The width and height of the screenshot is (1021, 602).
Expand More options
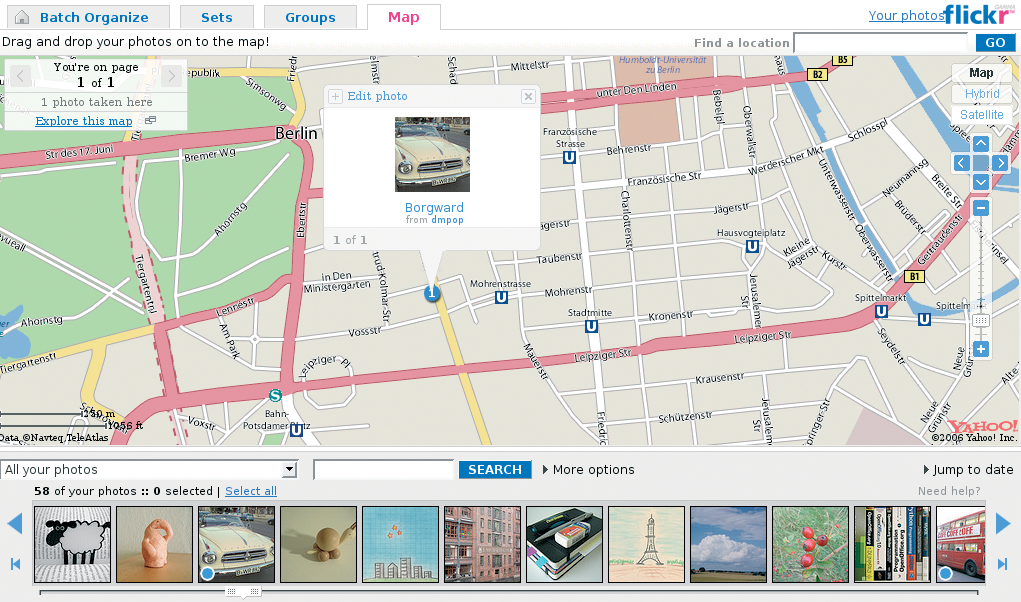pos(589,470)
